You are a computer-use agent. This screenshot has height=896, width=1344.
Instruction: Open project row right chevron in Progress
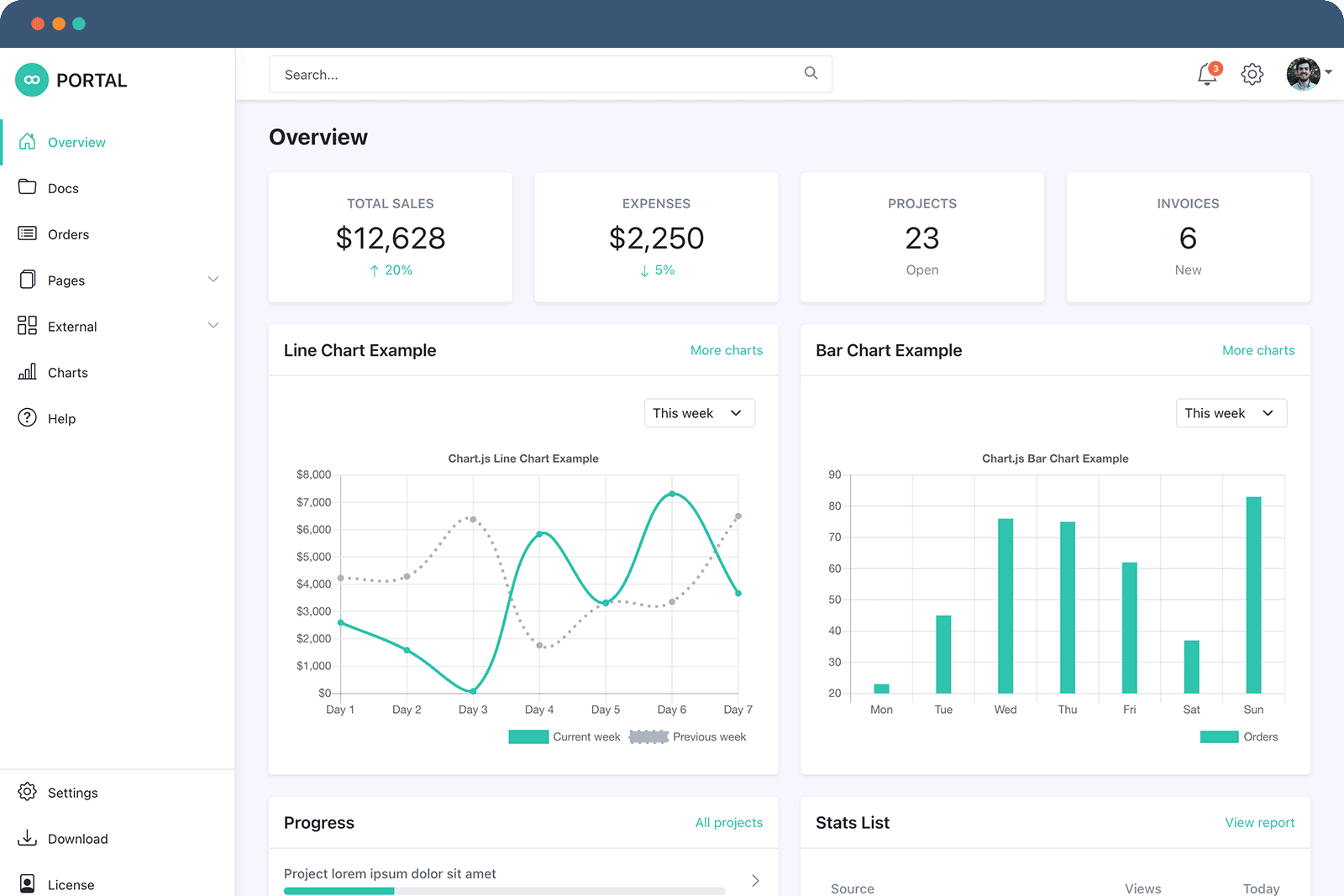(755, 880)
